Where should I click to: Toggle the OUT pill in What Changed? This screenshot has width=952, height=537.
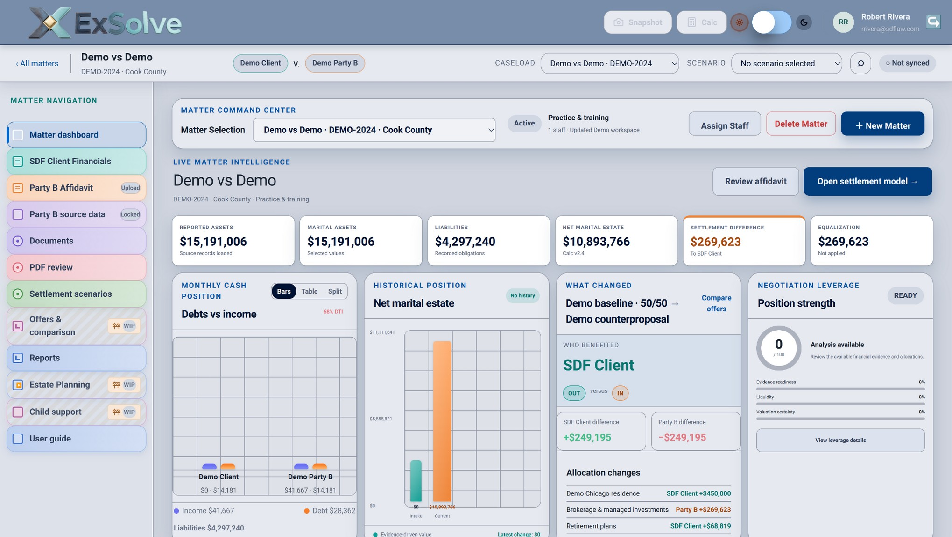(x=574, y=393)
